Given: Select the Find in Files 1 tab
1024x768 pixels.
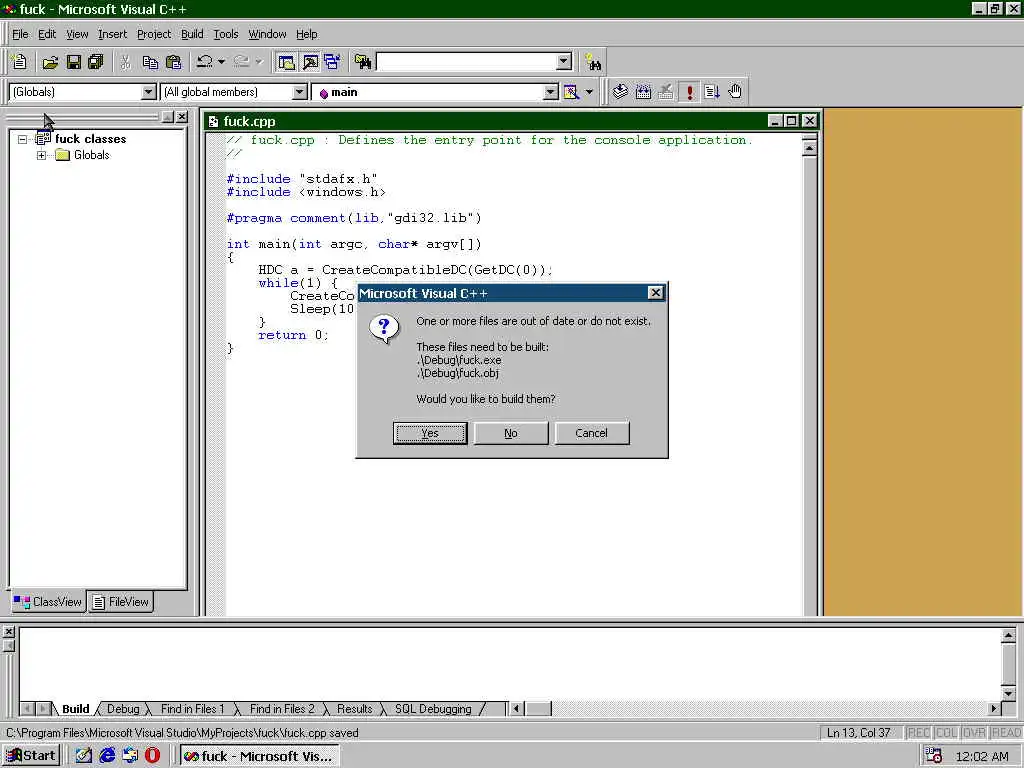Looking at the screenshot, I should [192, 709].
